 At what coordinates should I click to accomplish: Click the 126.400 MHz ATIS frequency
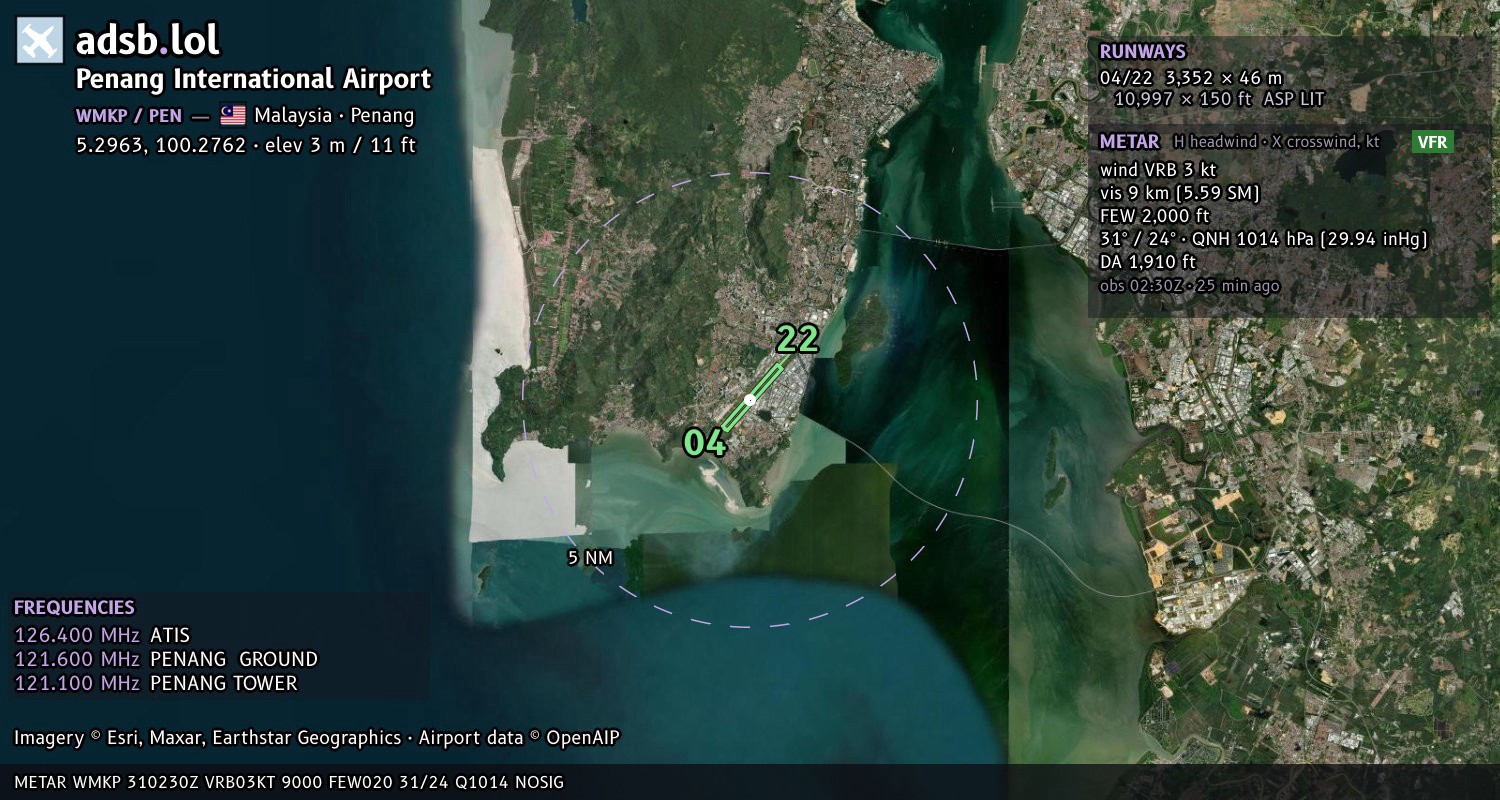coord(102,635)
